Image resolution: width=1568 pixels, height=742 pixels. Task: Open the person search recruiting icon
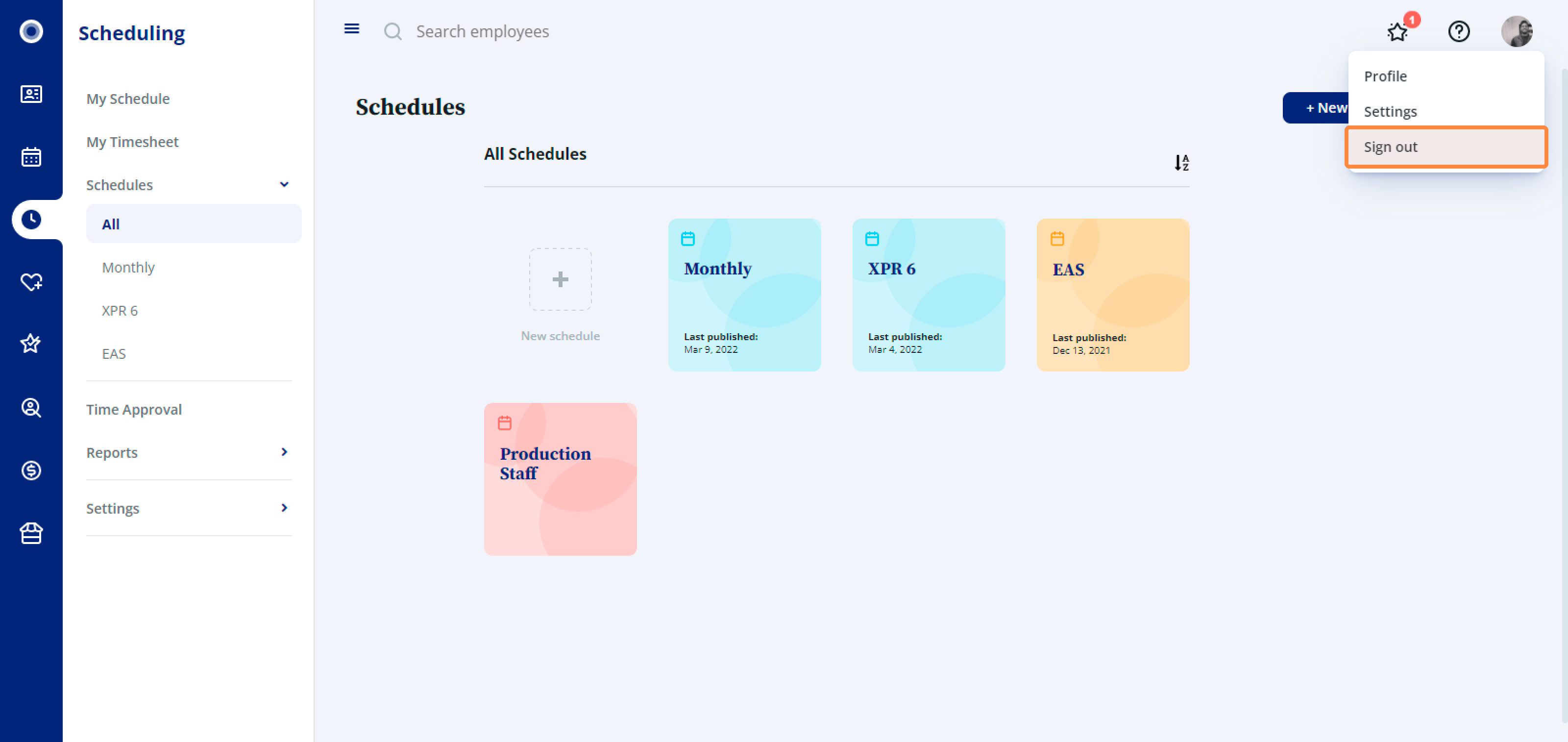coord(31,407)
